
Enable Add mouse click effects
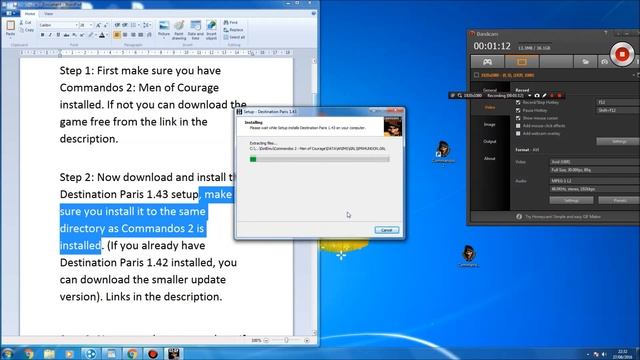pyautogui.click(x=518, y=126)
